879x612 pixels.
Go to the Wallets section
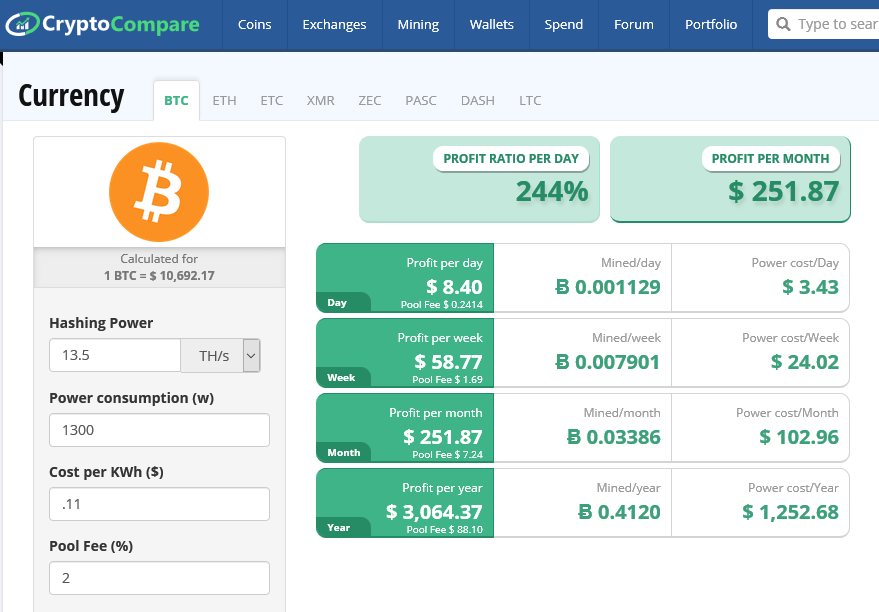coord(491,23)
